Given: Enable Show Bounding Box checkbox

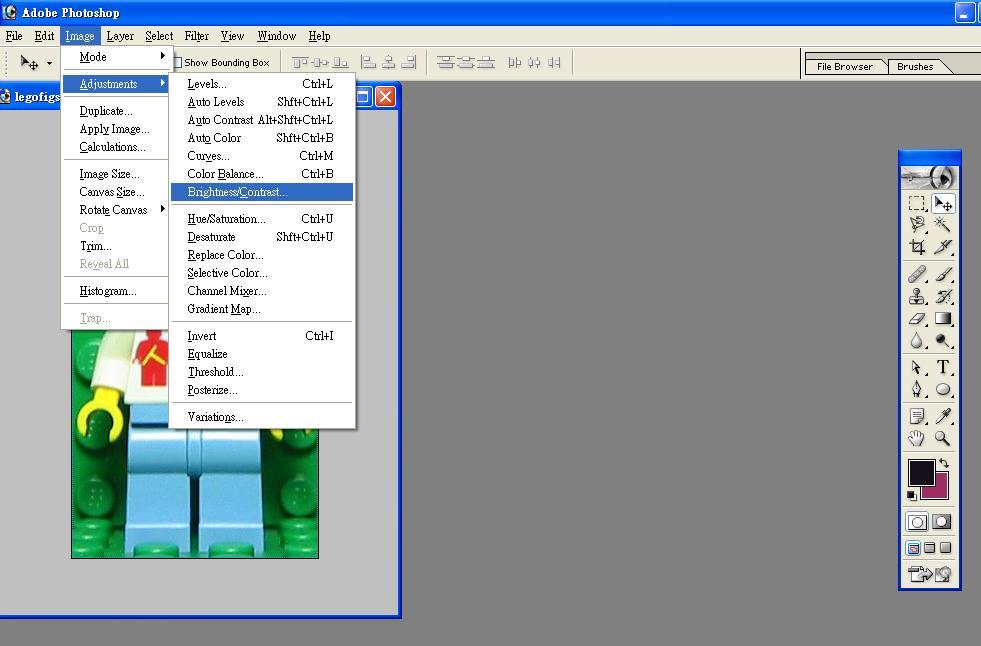Looking at the screenshot, I should pyautogui.click(x=178, y=63).
